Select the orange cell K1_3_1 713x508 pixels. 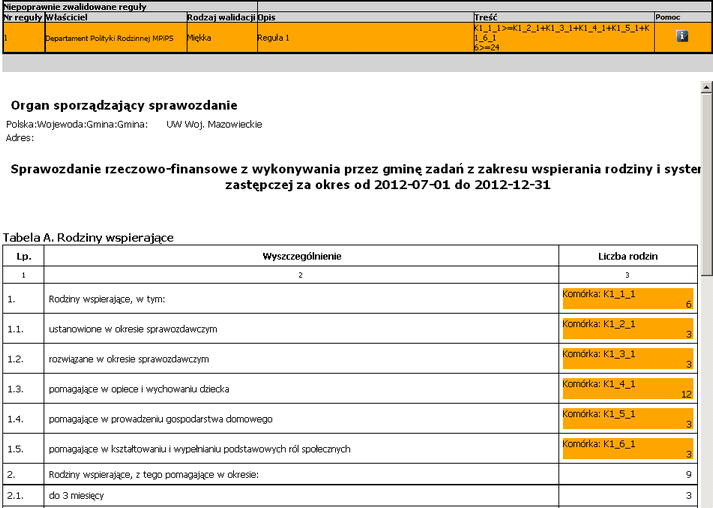(627, 358)
